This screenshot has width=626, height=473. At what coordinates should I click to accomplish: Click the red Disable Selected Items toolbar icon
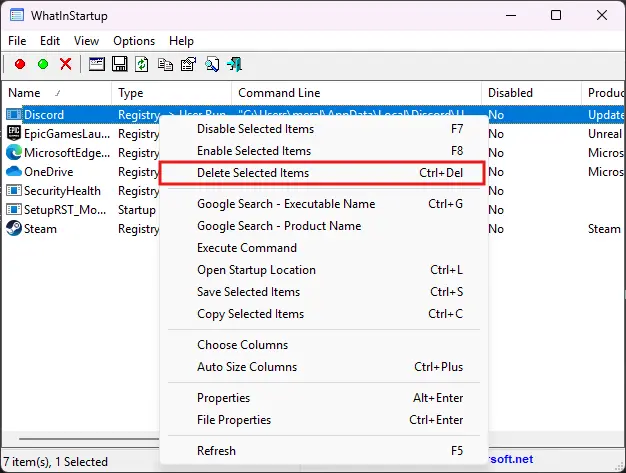click(20, 64)
